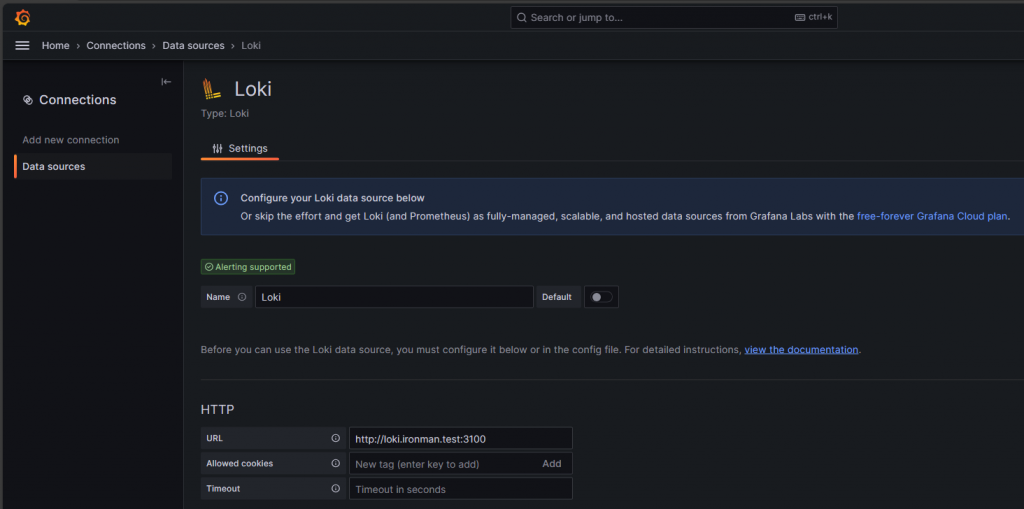The width and height of the screenshot is (1024, 509).
Task: Open the hamburger navigation menu
Action: click(22, 46)
